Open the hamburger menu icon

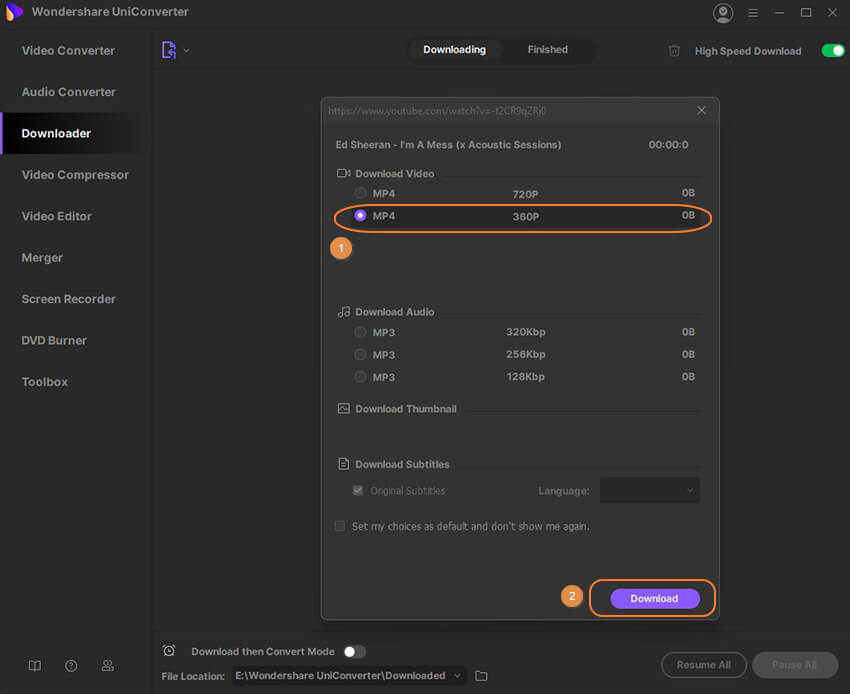pos(753,12)
